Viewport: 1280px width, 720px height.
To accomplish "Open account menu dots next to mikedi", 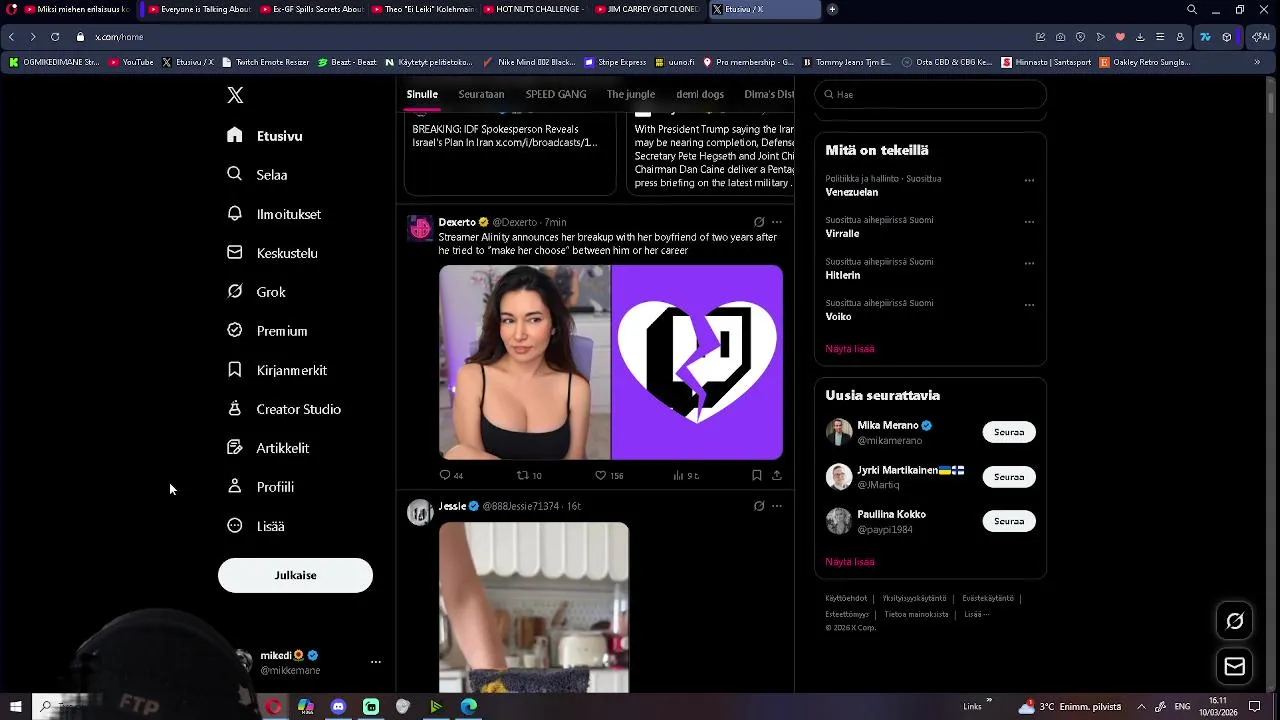I will pos(376,662).
